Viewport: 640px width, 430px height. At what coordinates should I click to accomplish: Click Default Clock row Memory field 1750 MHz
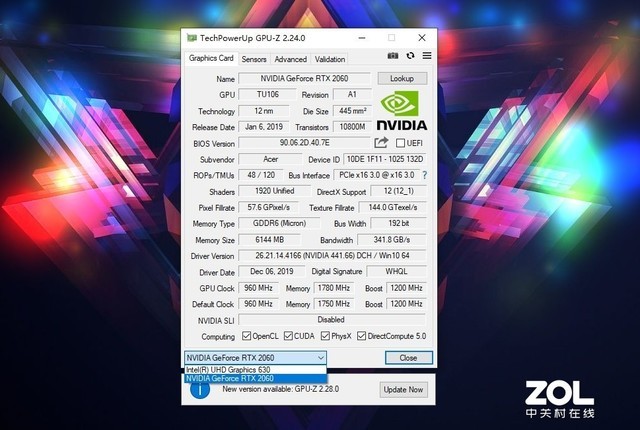click(x=334, y=304)
